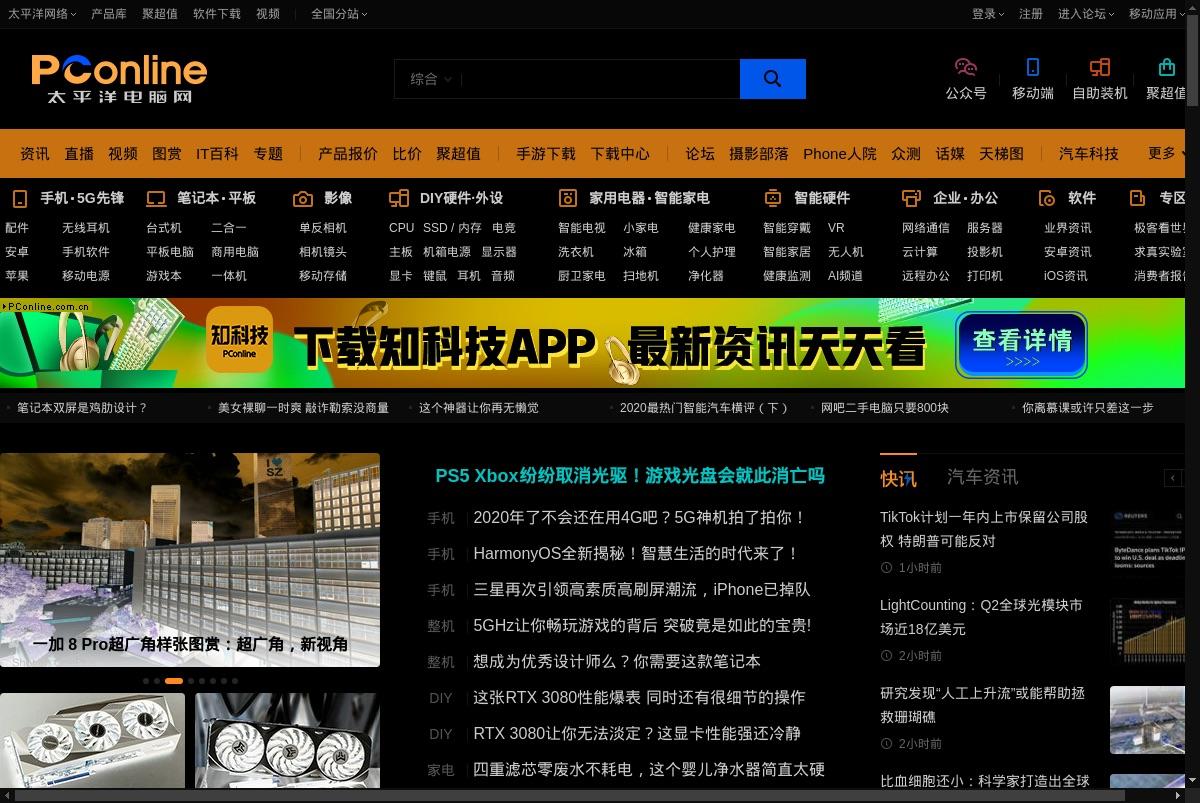1200x803 pixels.
Task: Select the first carousel indicator dot
Action: (x=146, y=681)
